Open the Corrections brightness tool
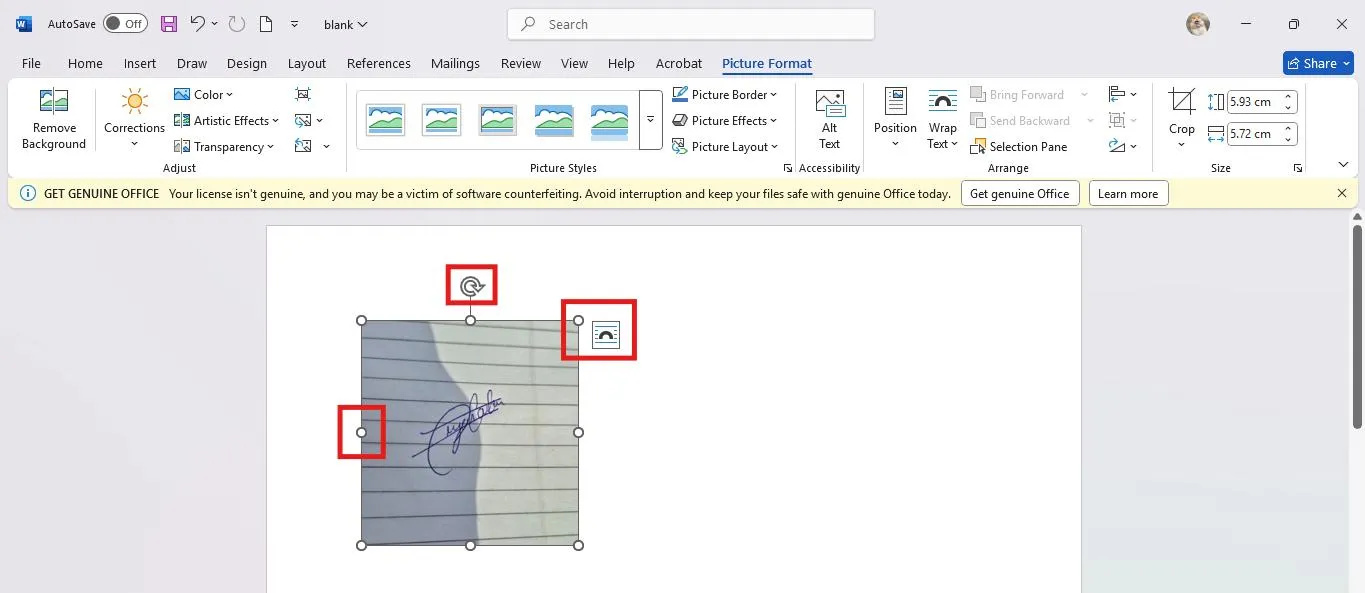 pyautogui.click(x=134, y=103)
